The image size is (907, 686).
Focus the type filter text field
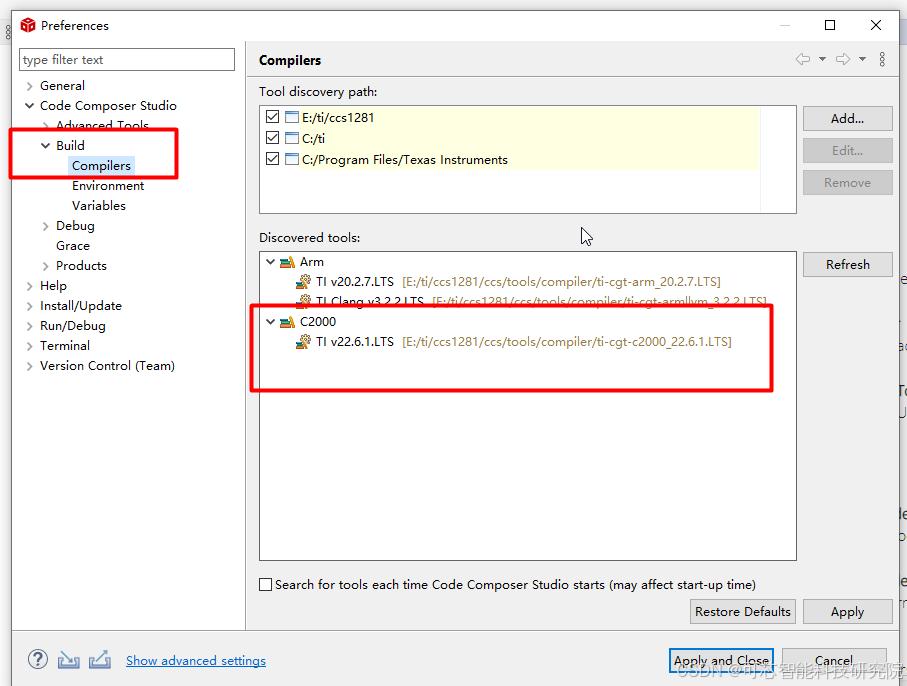pyautogui.click(x=127, y=60)
